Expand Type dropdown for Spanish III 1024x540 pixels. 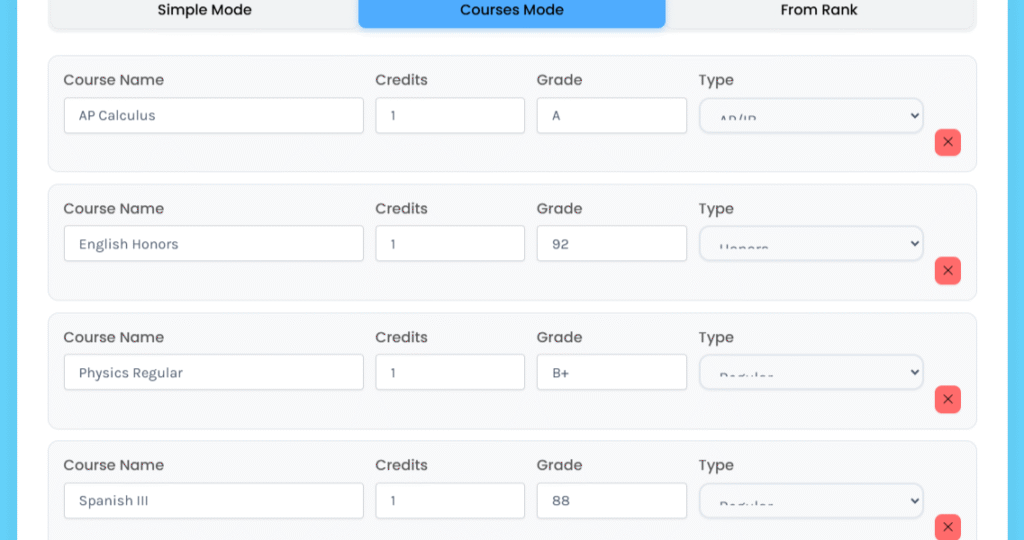tap(810, 500)
